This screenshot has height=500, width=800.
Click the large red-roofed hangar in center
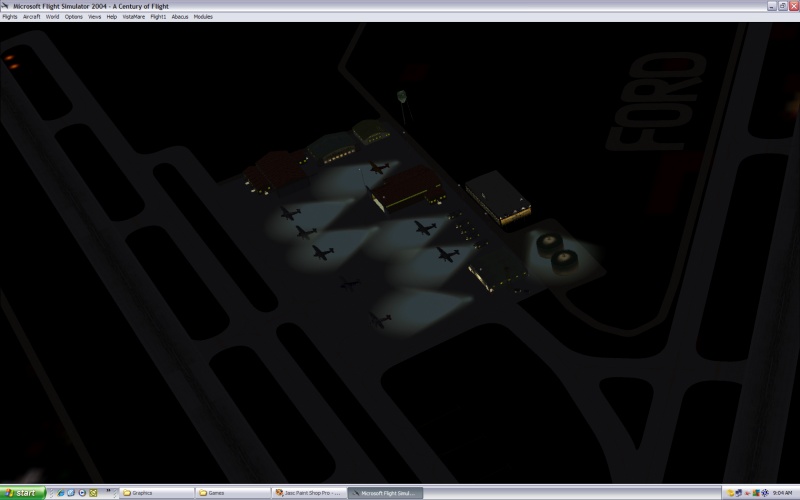click(408, 189)
